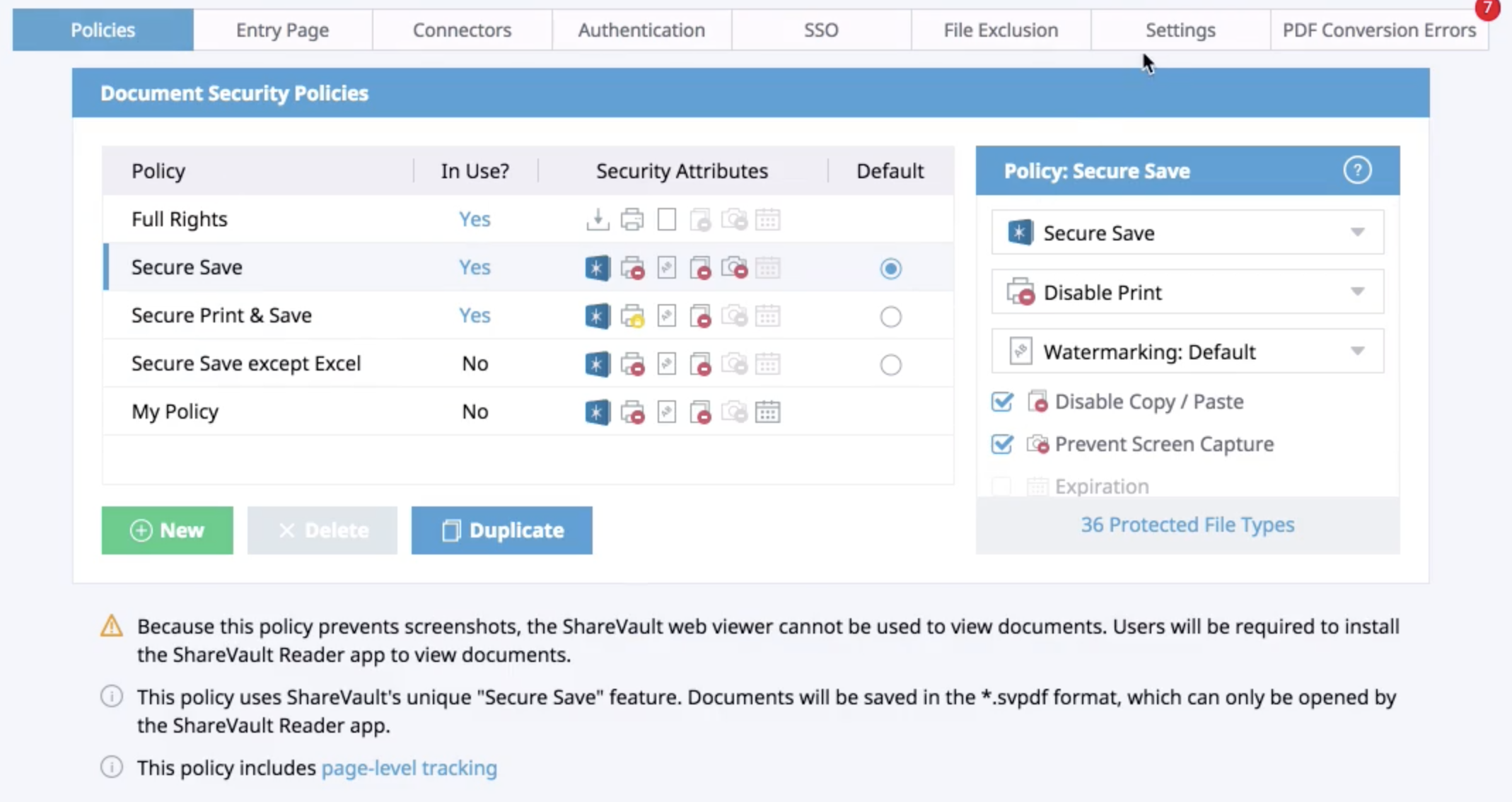1512x802 pixels.
Task: Switch to the File Exclusion tab
Action: point(1000,30)
